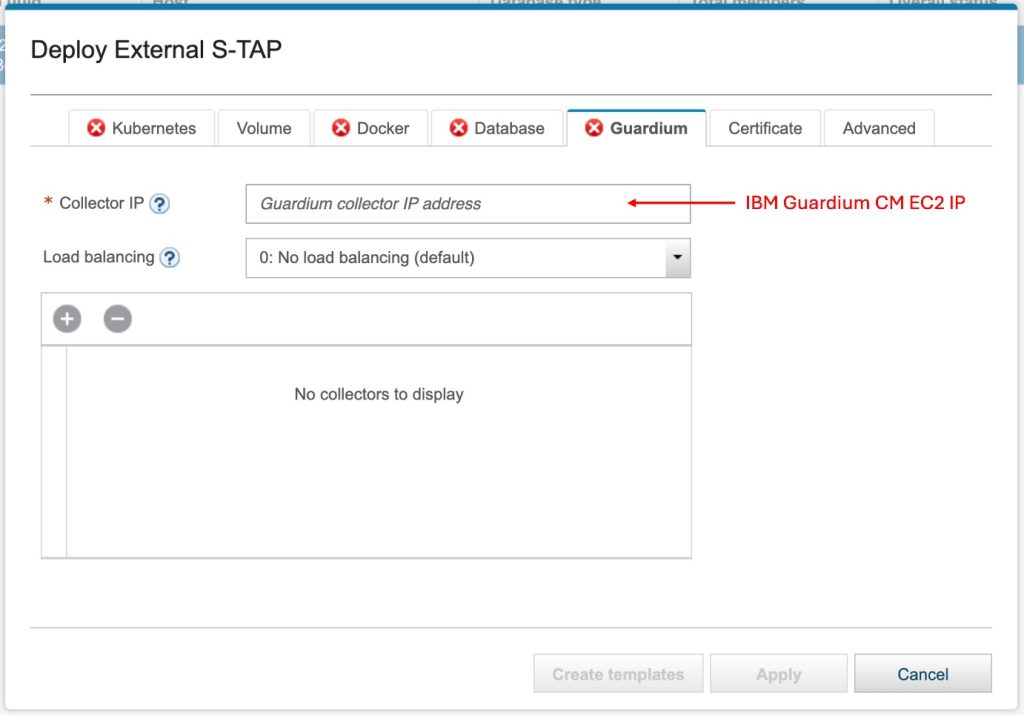Click the Collector IP label
Screen dimensions: 1024x716
tap(101, 203)
